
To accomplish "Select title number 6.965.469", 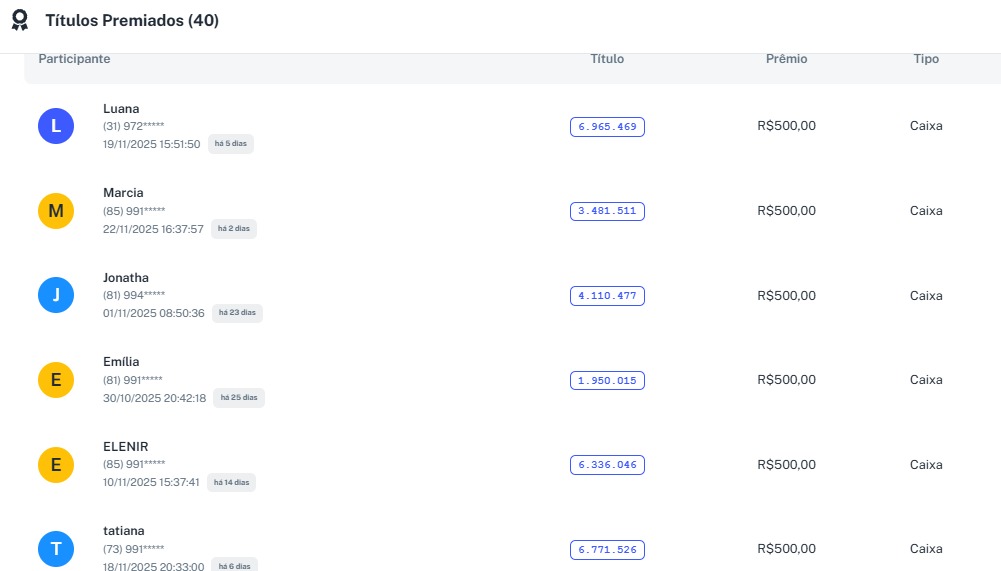I will (x=607, y=127).
